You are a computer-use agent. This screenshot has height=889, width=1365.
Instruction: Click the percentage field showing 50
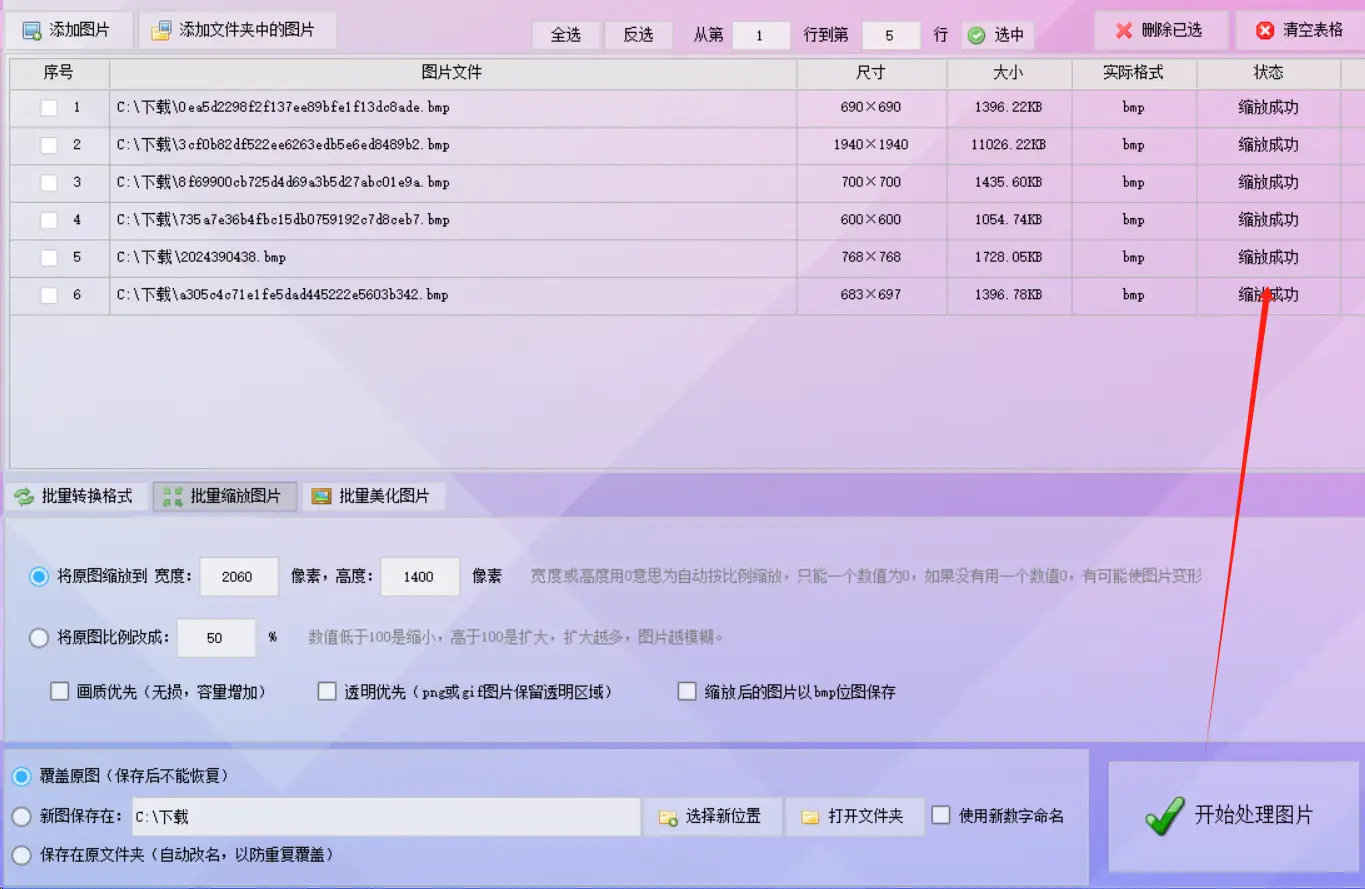pyautogui.click(x=216, y=638)
